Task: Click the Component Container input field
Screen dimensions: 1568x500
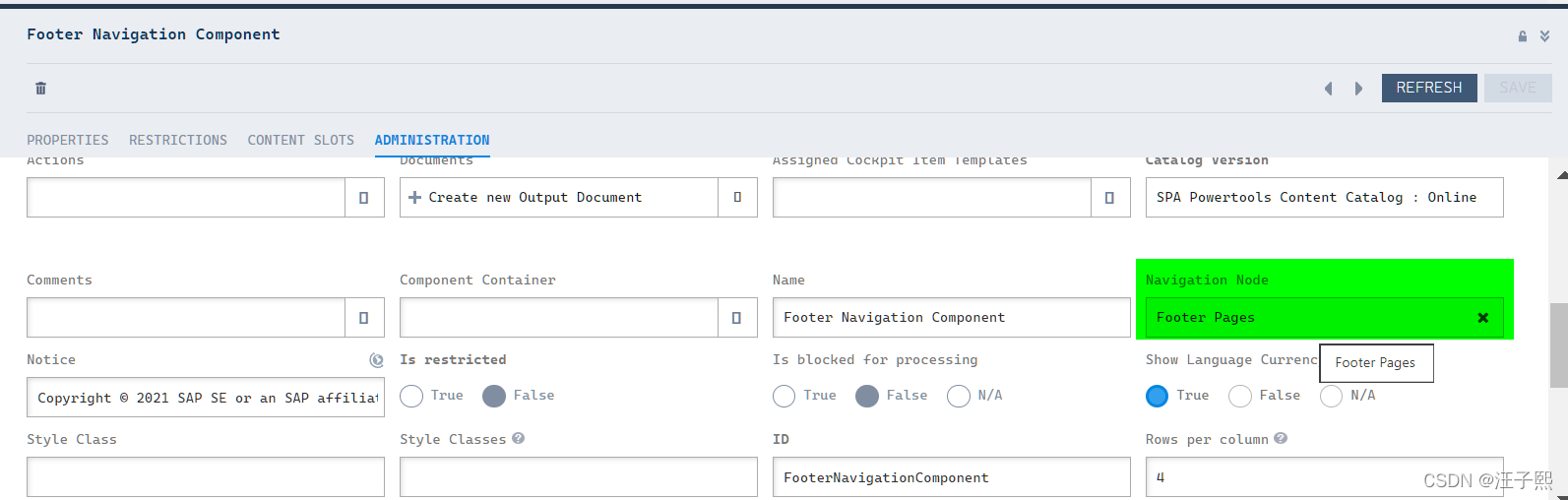Action: click(x=559, y=318)
